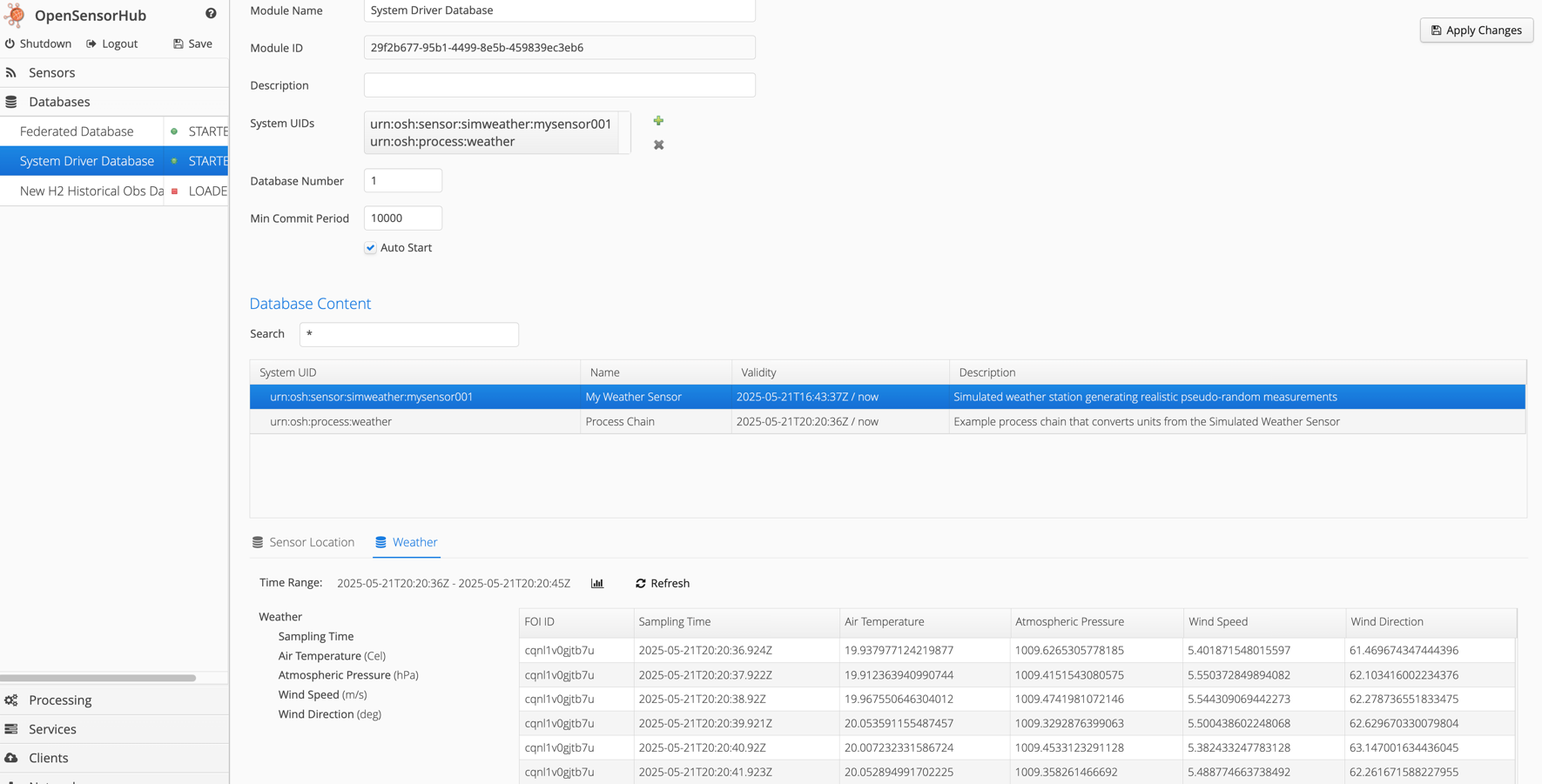Select the Federated Database module
The image size is (1542, 784).
click(77, 131)
